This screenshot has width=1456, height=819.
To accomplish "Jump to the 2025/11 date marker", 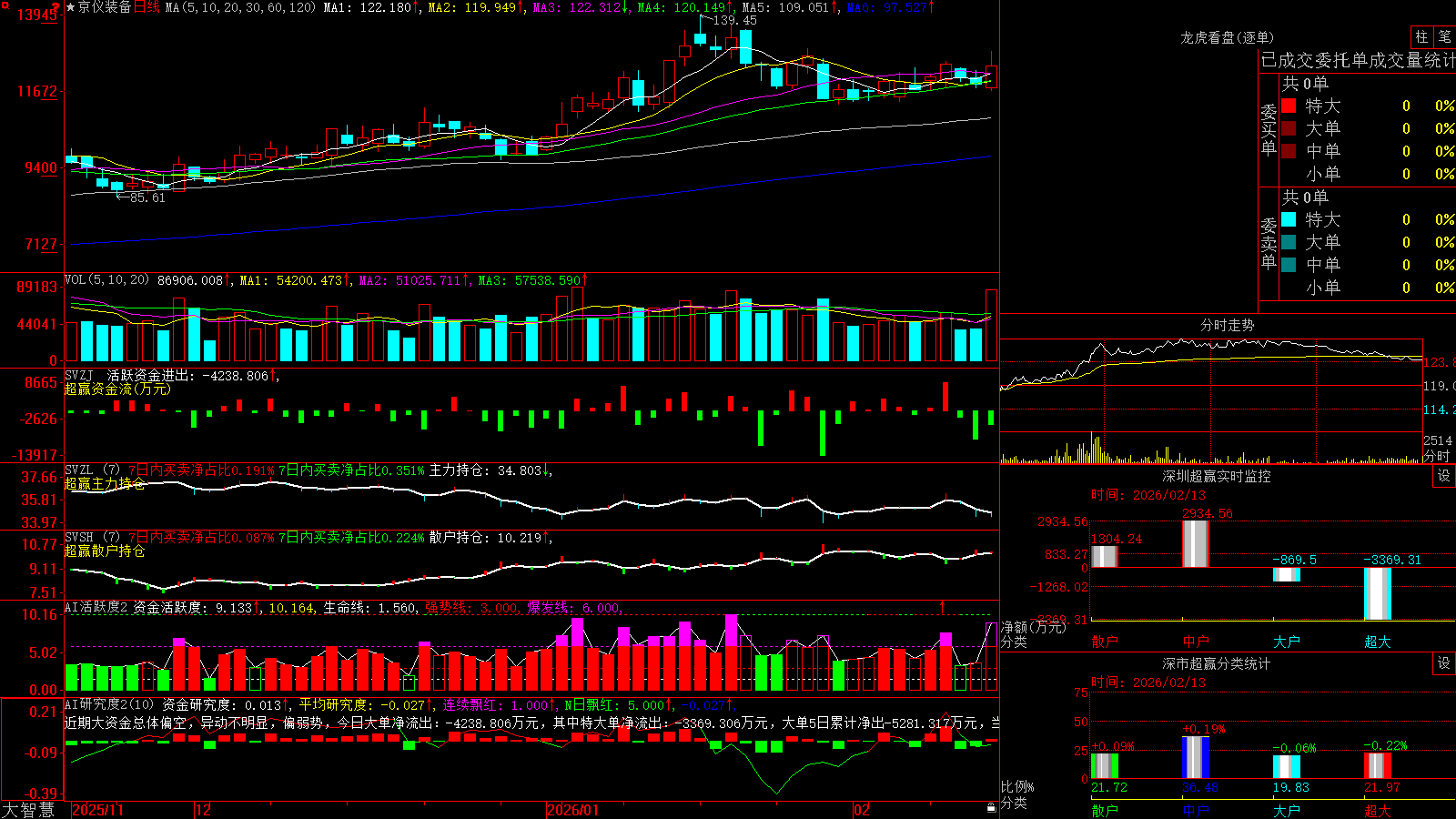I will (x=97, y=810).
